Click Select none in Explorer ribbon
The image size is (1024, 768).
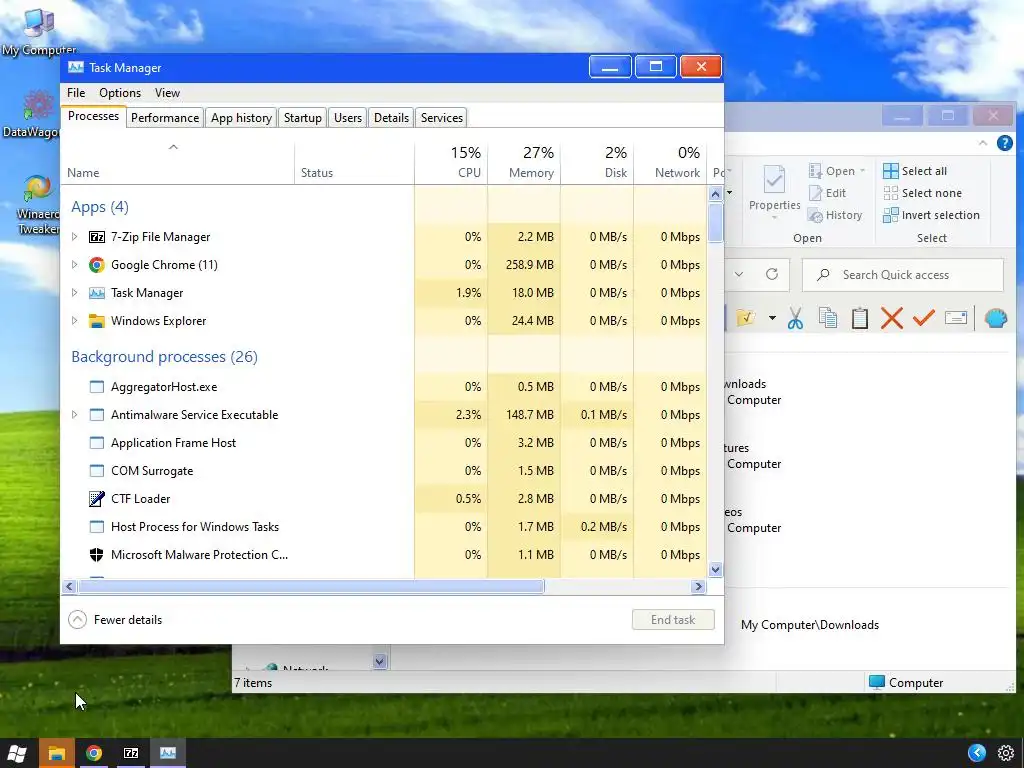[922, 193]
